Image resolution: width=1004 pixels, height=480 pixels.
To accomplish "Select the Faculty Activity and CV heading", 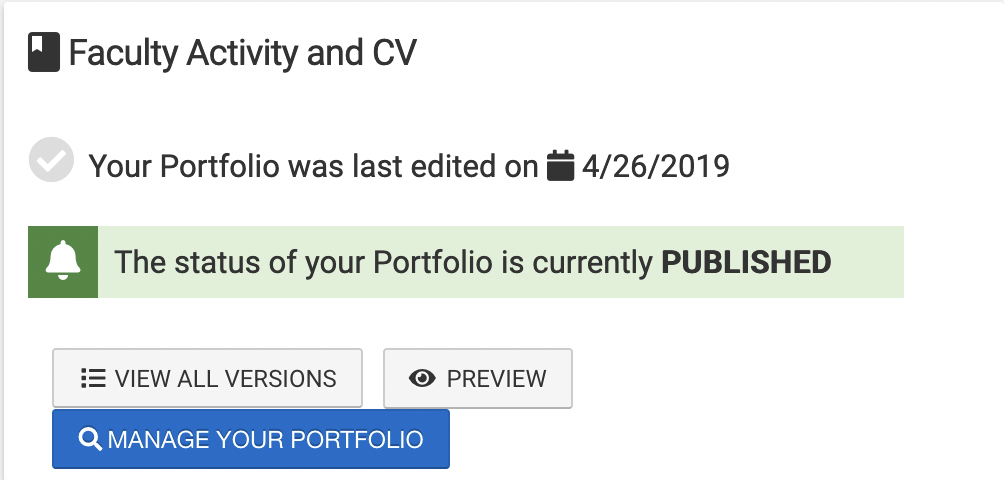I will (x=242, y=53).
